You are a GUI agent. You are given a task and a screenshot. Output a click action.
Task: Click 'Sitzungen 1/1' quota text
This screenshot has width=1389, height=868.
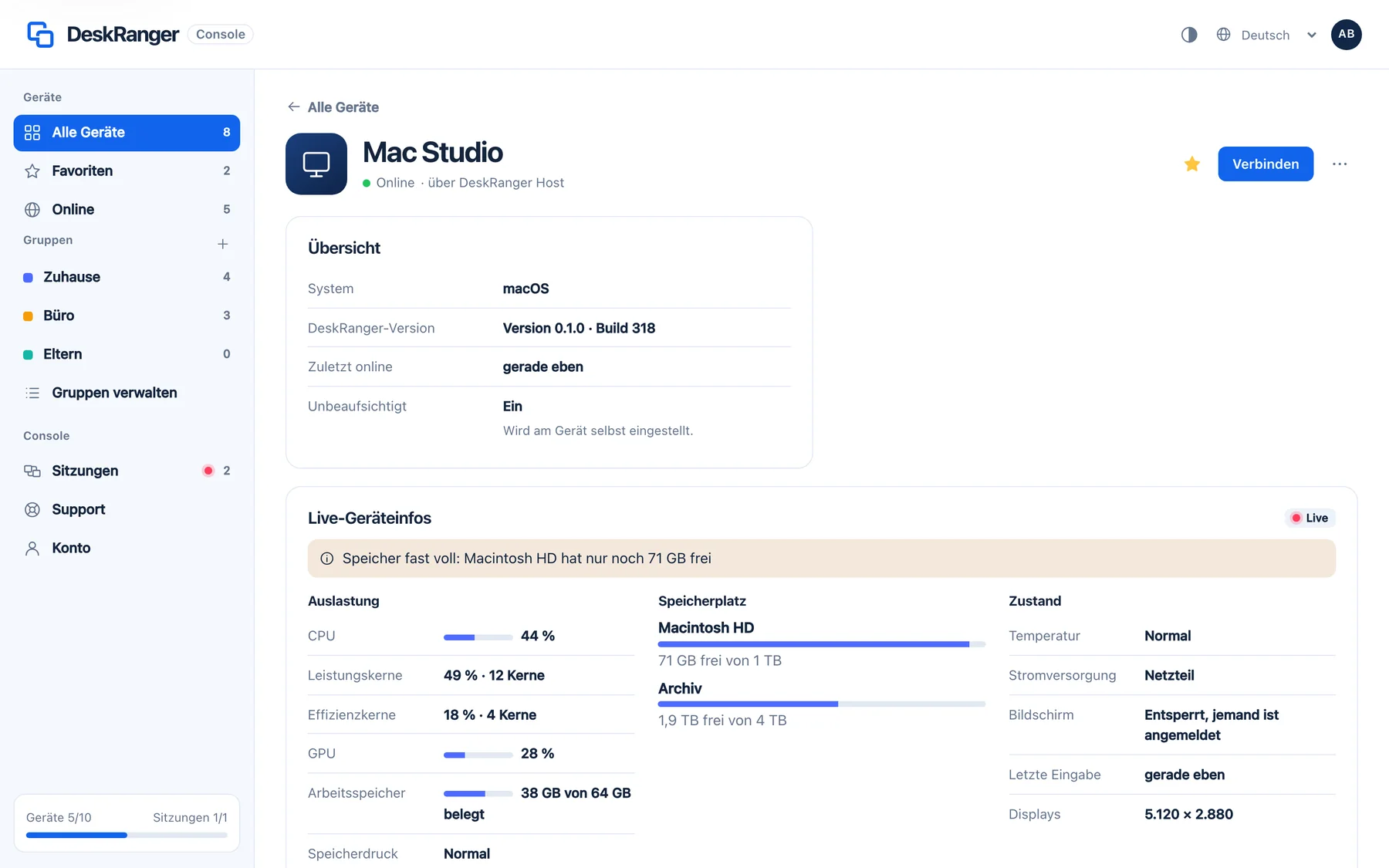190,817
